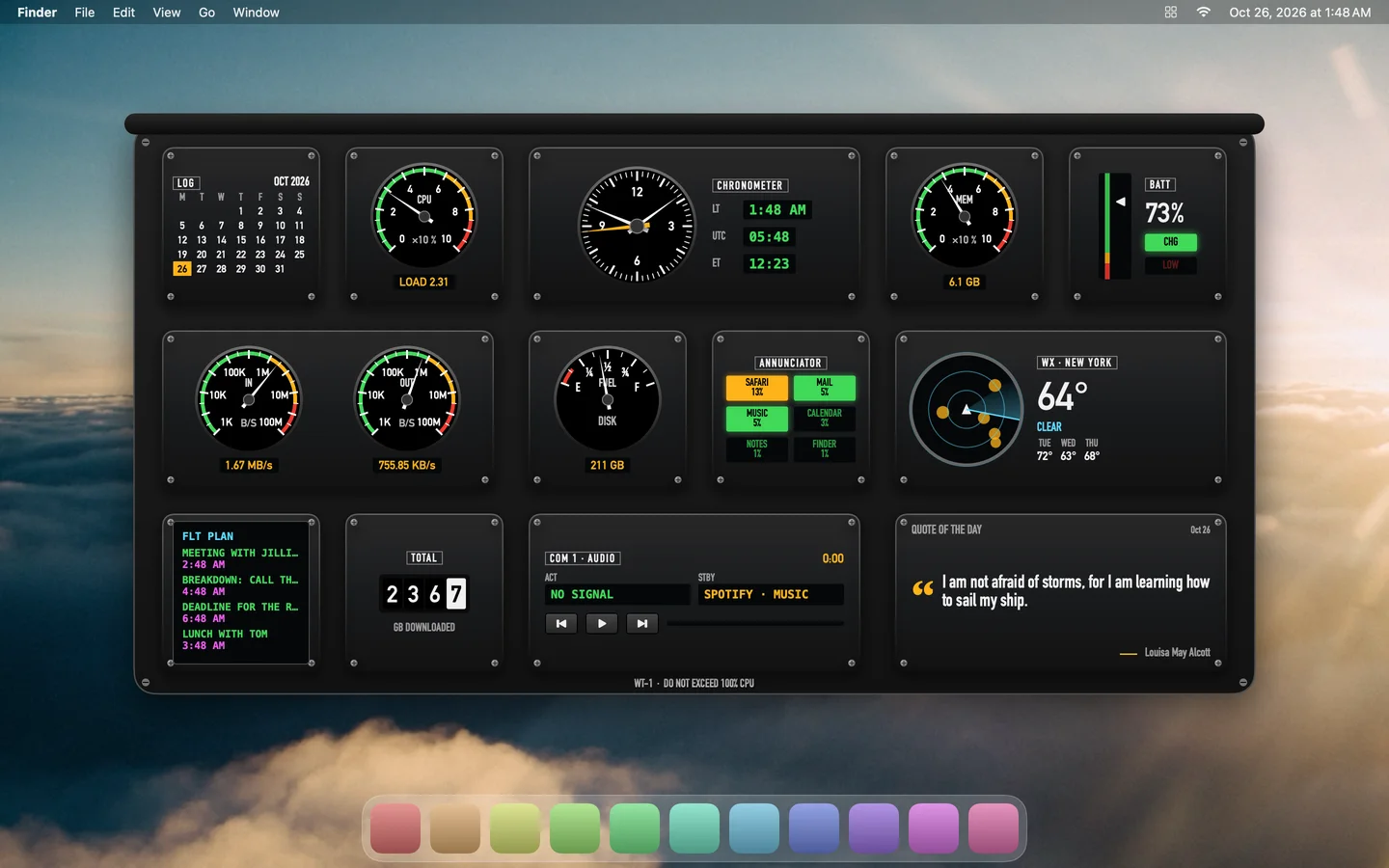Open MEETING WITH JILLI… flight plan entry
Image resolution: width=1389 pixels, height=868 pixels.
240,558
